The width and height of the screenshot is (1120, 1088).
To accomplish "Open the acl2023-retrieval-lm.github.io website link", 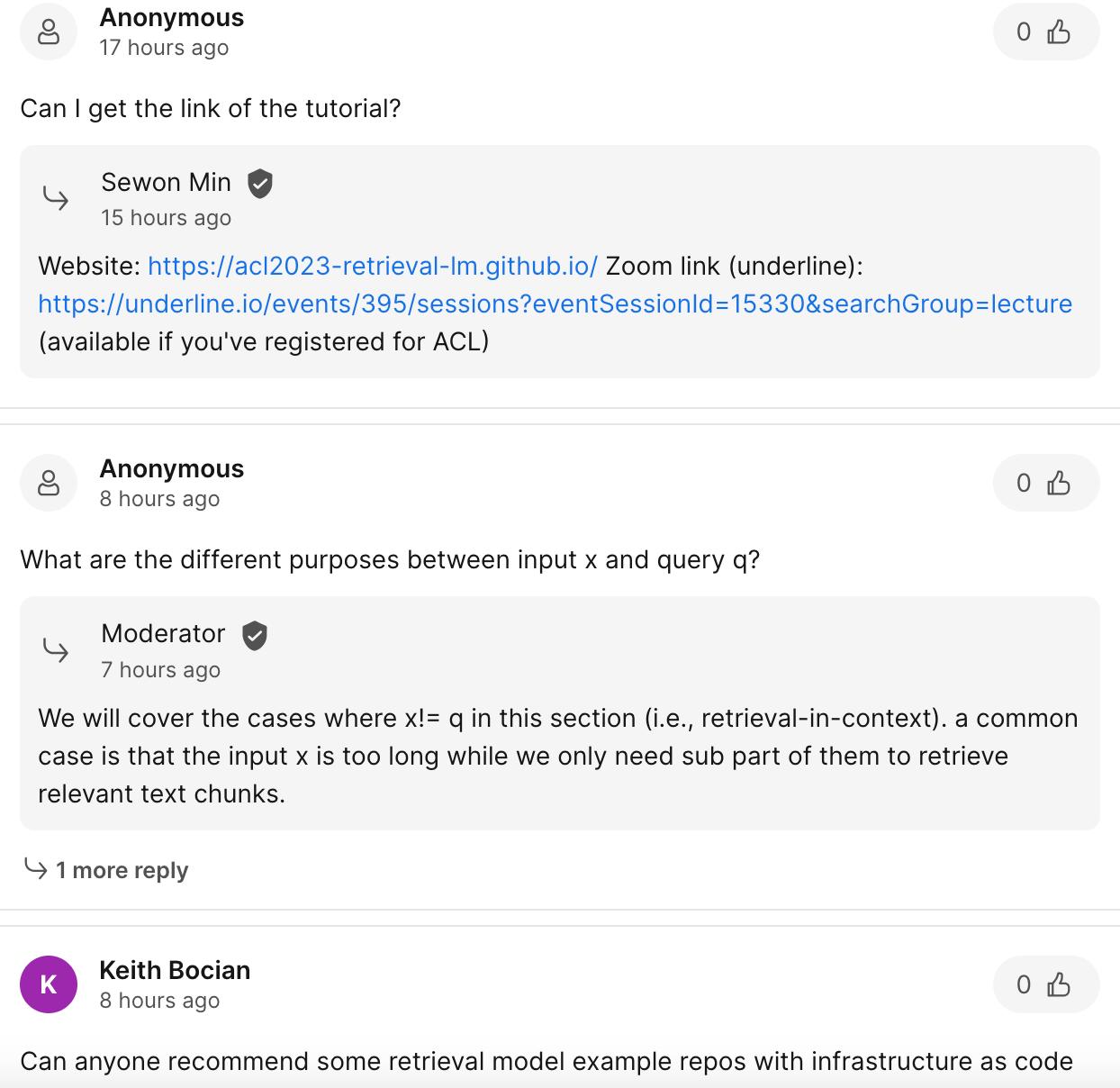I will (x=373, y=267).
